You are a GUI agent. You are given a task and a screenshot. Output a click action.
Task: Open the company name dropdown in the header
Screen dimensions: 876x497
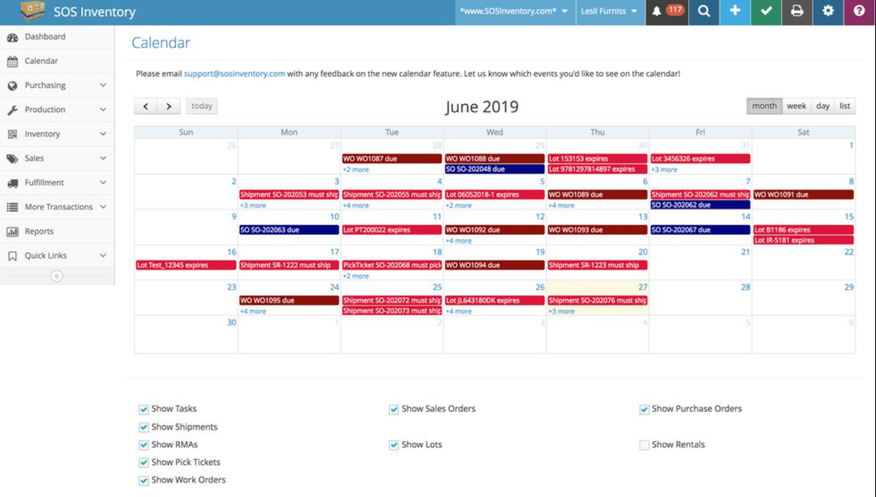(514, 12)
